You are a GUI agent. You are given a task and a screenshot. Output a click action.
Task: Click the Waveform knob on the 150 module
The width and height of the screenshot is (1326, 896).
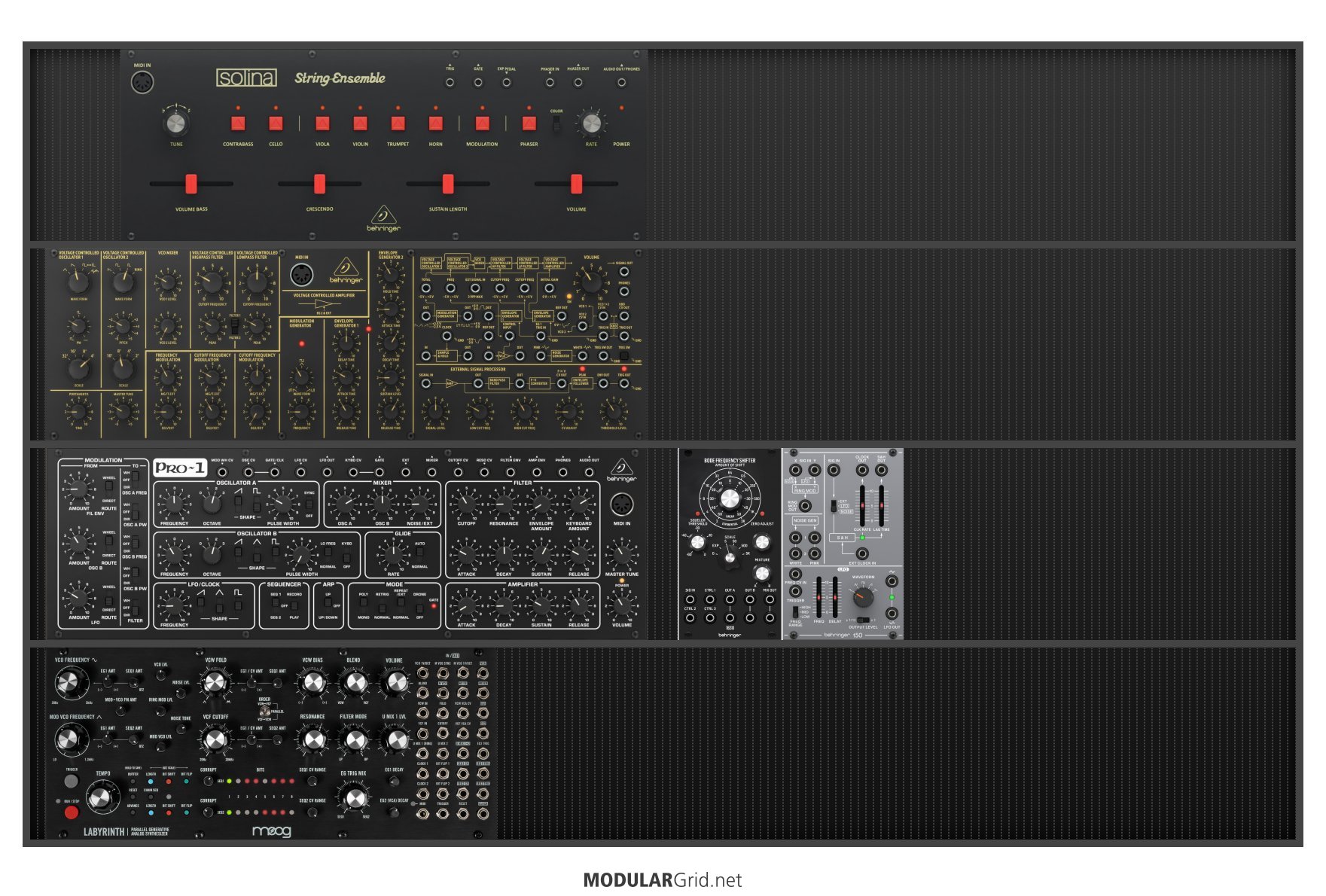[x=862, y=597]
